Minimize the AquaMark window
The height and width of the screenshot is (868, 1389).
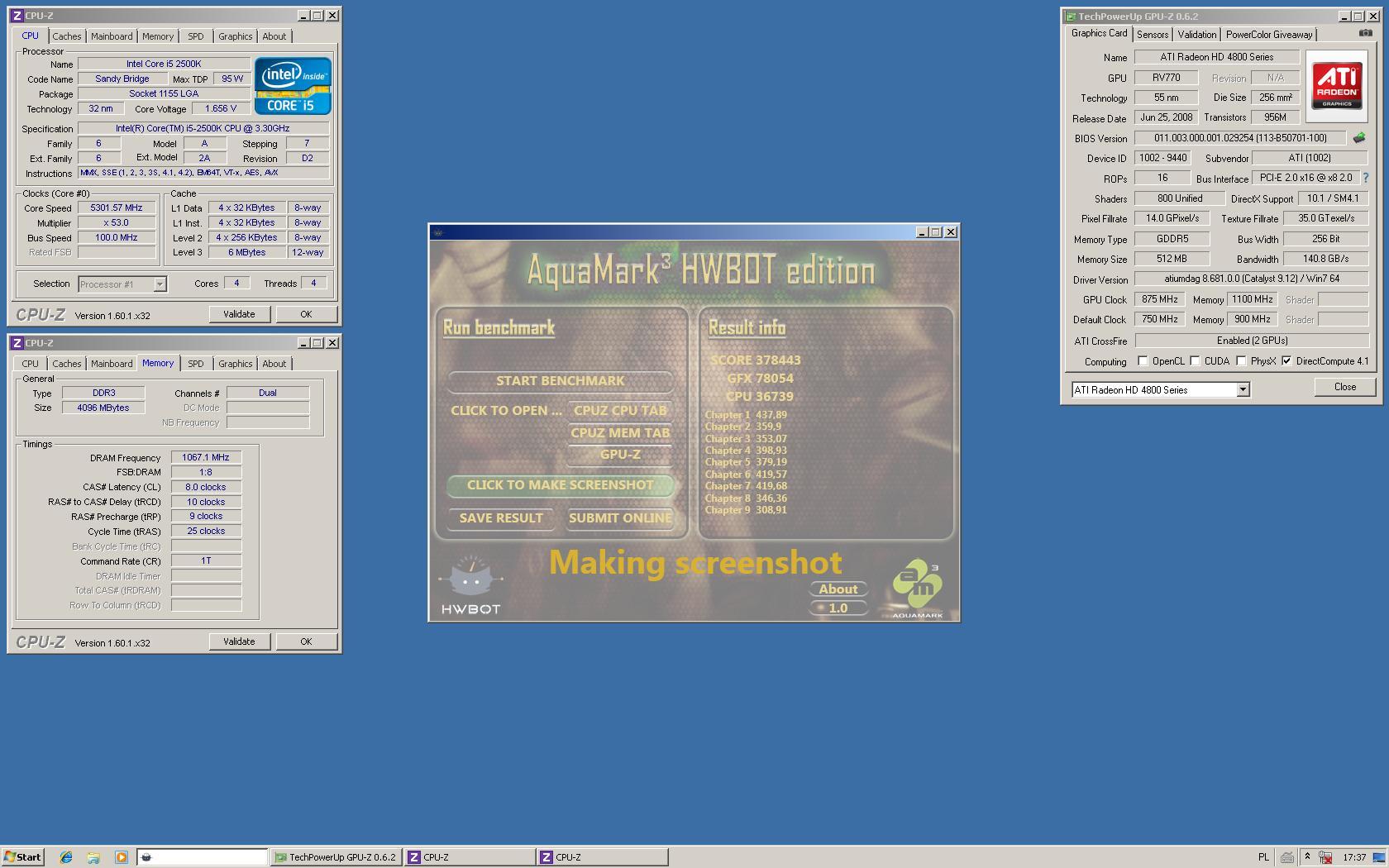coord(921,232)
